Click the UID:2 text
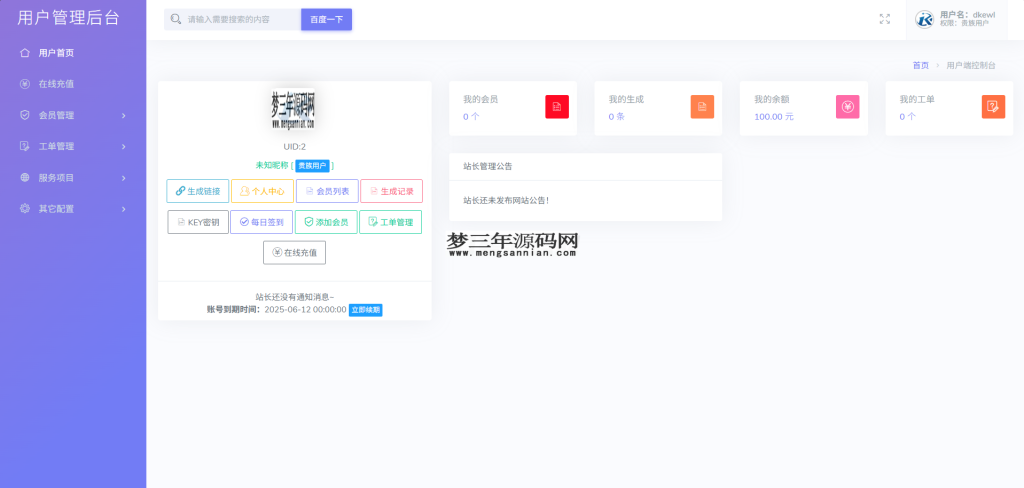 tap(295, 147)
